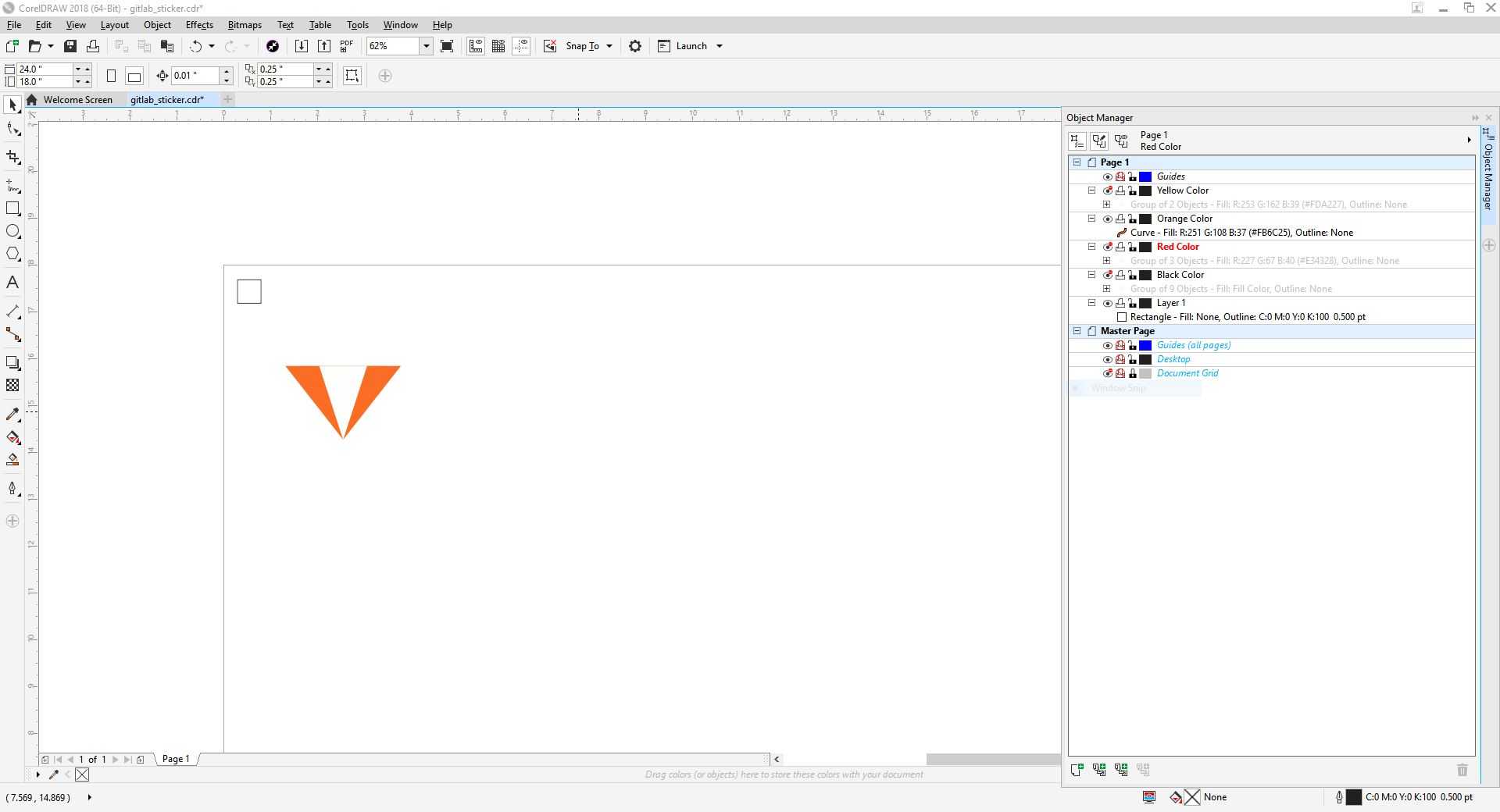Set page orientation to Landscape

[x=134, y=76]
